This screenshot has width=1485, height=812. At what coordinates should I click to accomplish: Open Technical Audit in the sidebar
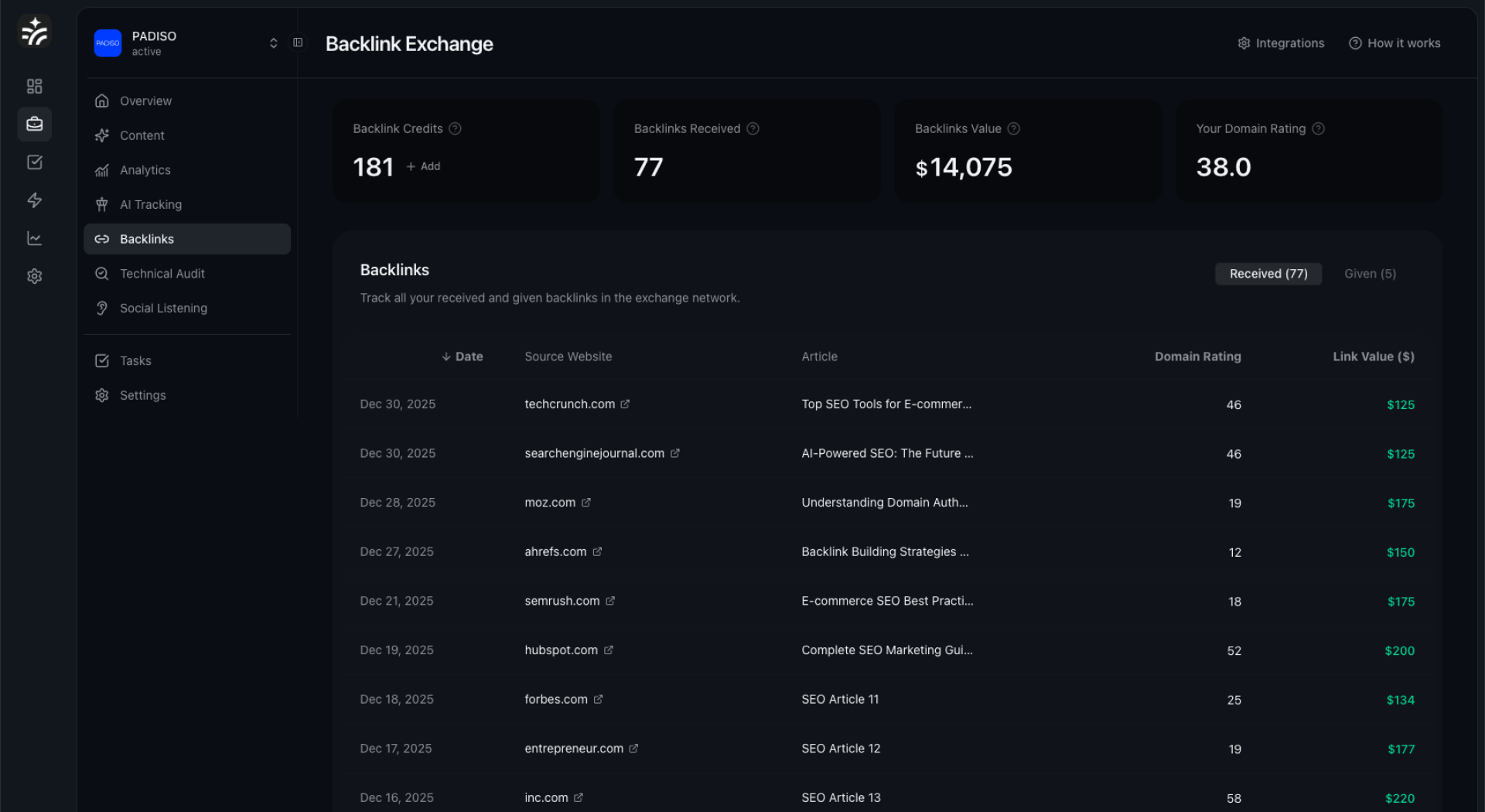point(162,274)
